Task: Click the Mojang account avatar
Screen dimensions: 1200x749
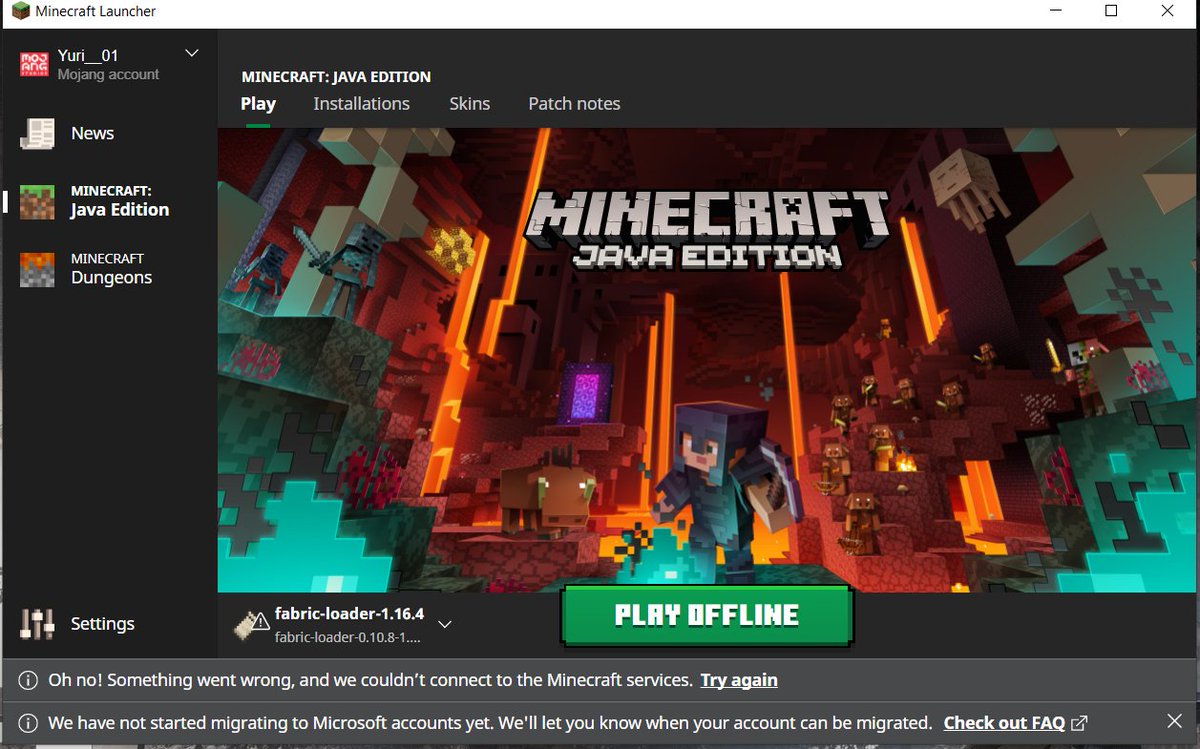Action: pyautogui.click(x=34, y=64)
